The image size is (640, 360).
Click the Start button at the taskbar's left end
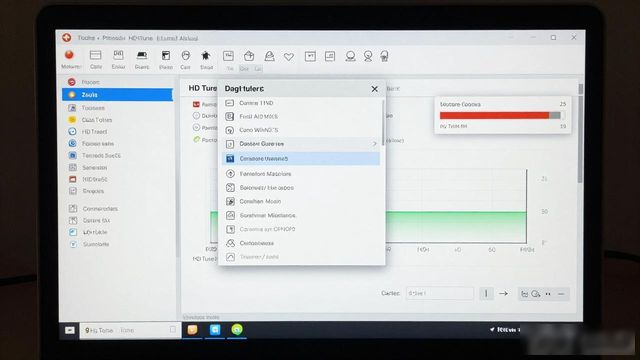coord(70,330)
